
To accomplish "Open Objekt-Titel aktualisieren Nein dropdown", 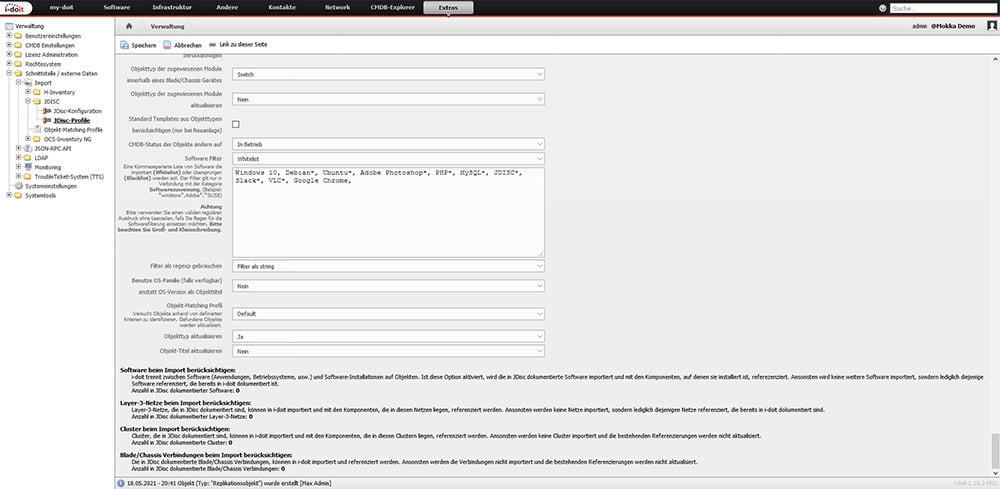I will 388,351.
